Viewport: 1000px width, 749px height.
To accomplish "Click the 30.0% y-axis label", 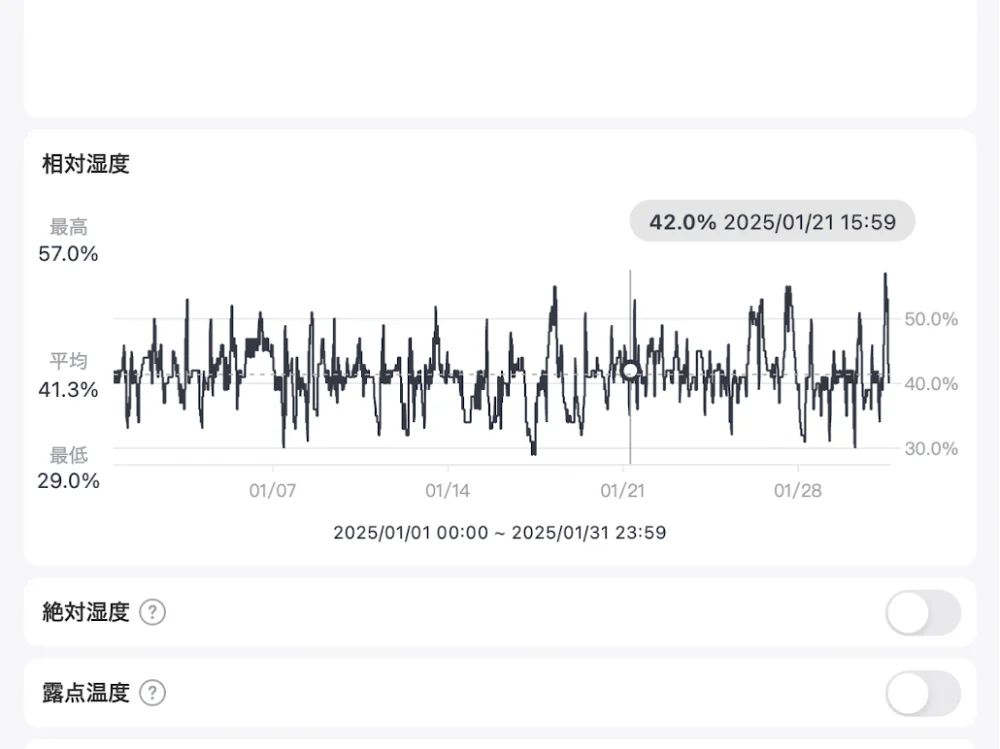I will coord(931,449).
